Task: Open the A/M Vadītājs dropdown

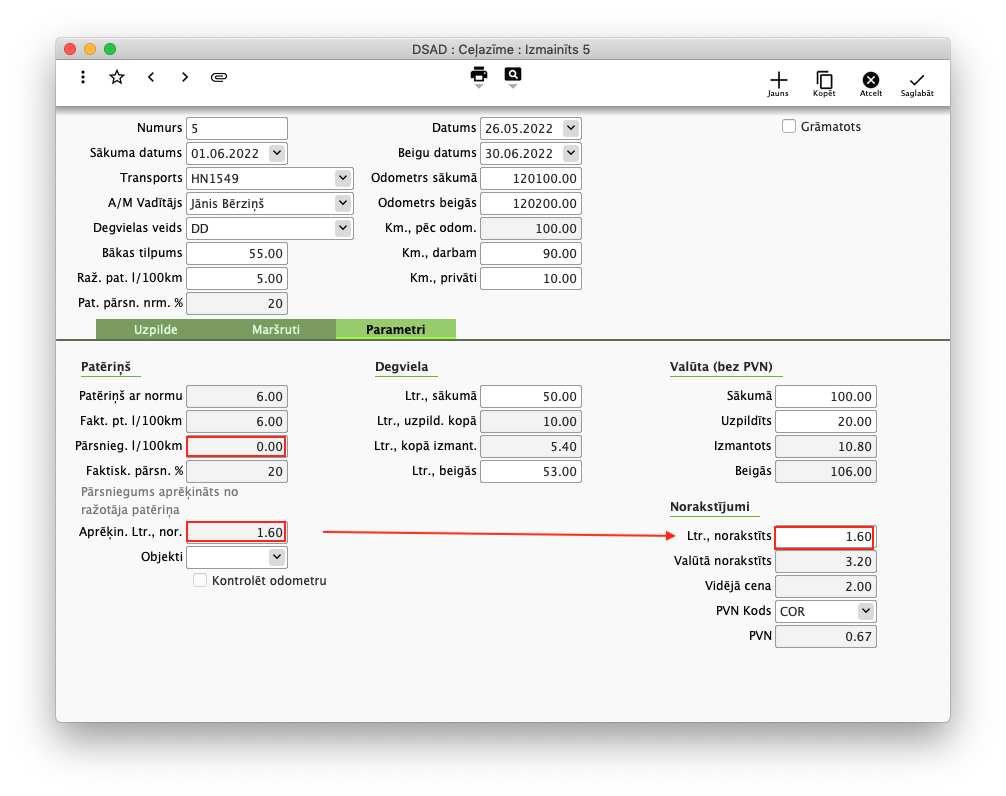Action: tap(343, 203)
